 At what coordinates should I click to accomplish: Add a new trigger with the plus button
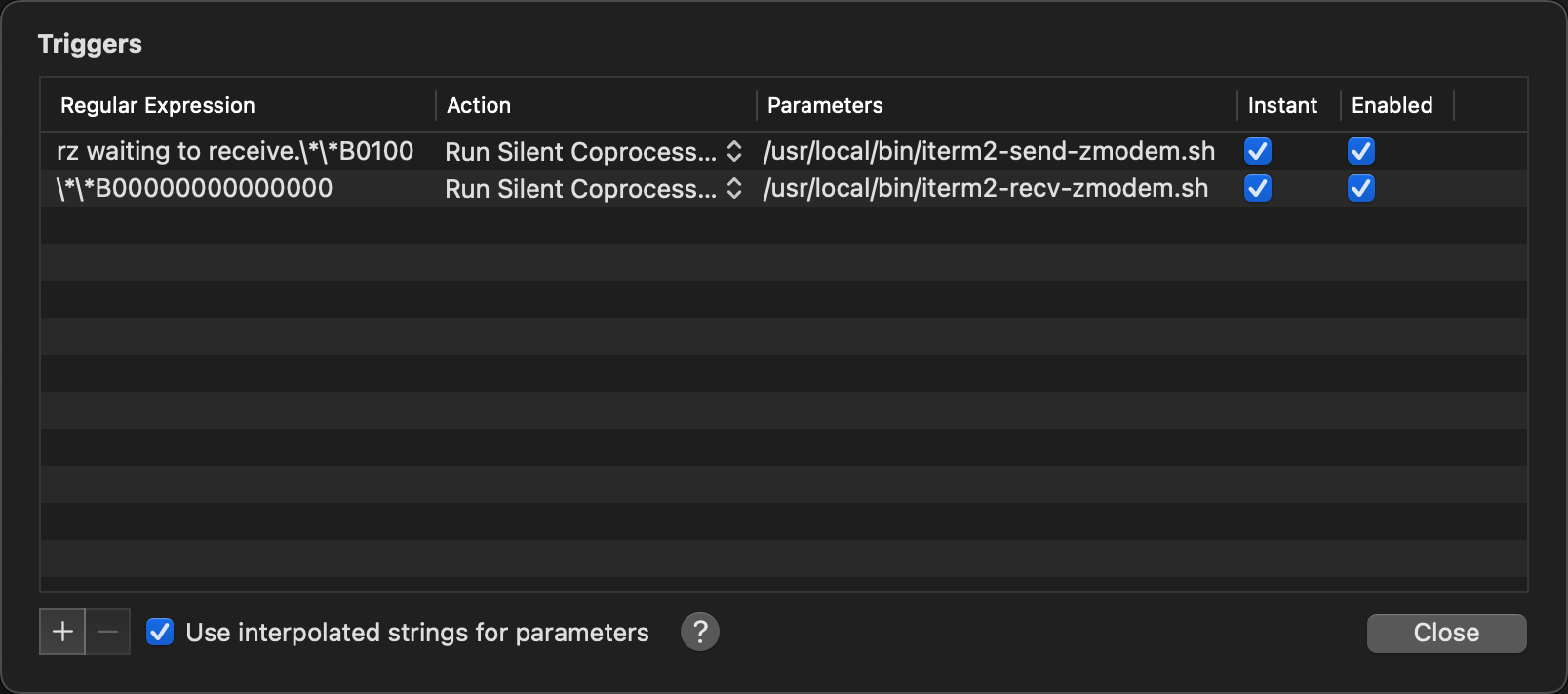(x=61, y=632)
